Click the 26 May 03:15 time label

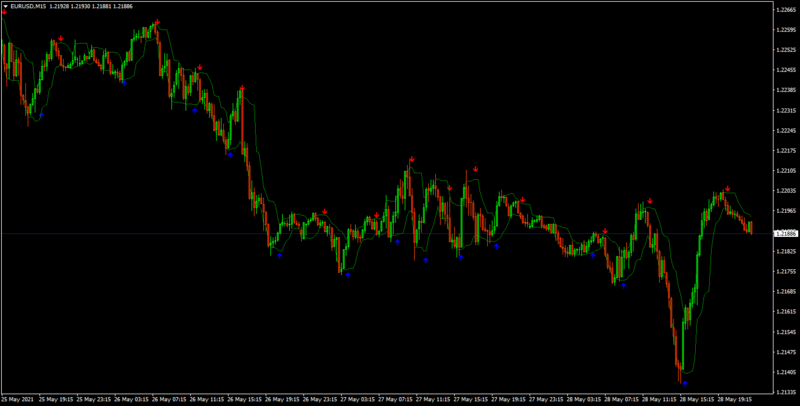[131, 399]
